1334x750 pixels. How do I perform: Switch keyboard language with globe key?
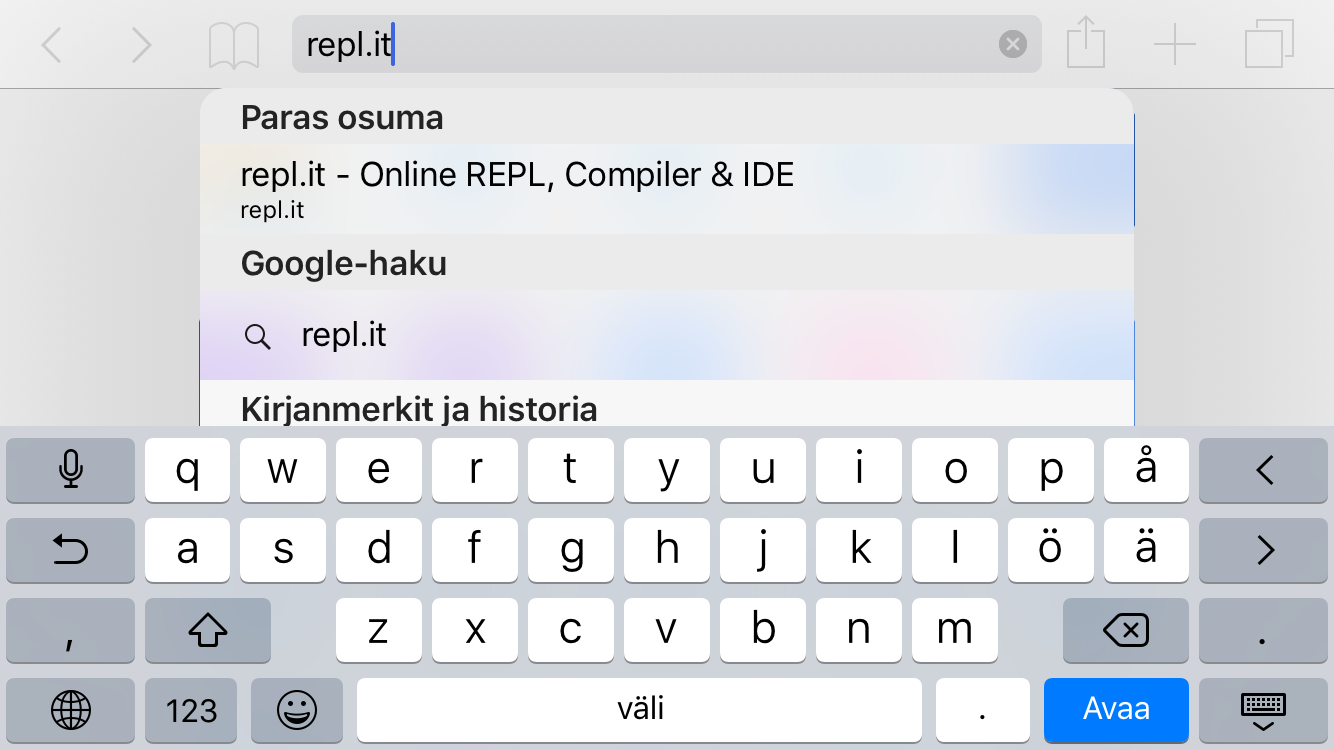coord(70,710)
